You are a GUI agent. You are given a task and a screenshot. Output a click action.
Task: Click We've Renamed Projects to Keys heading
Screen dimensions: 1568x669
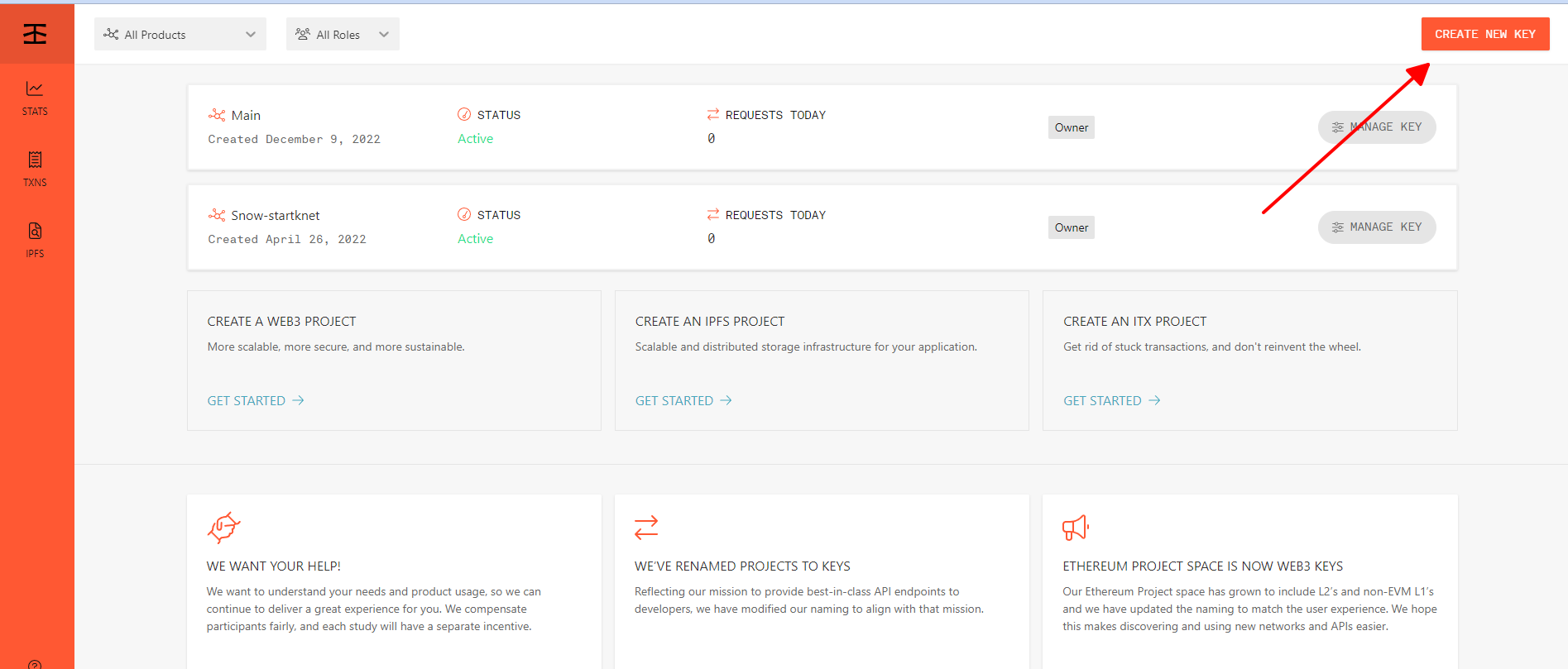point(742,566)
